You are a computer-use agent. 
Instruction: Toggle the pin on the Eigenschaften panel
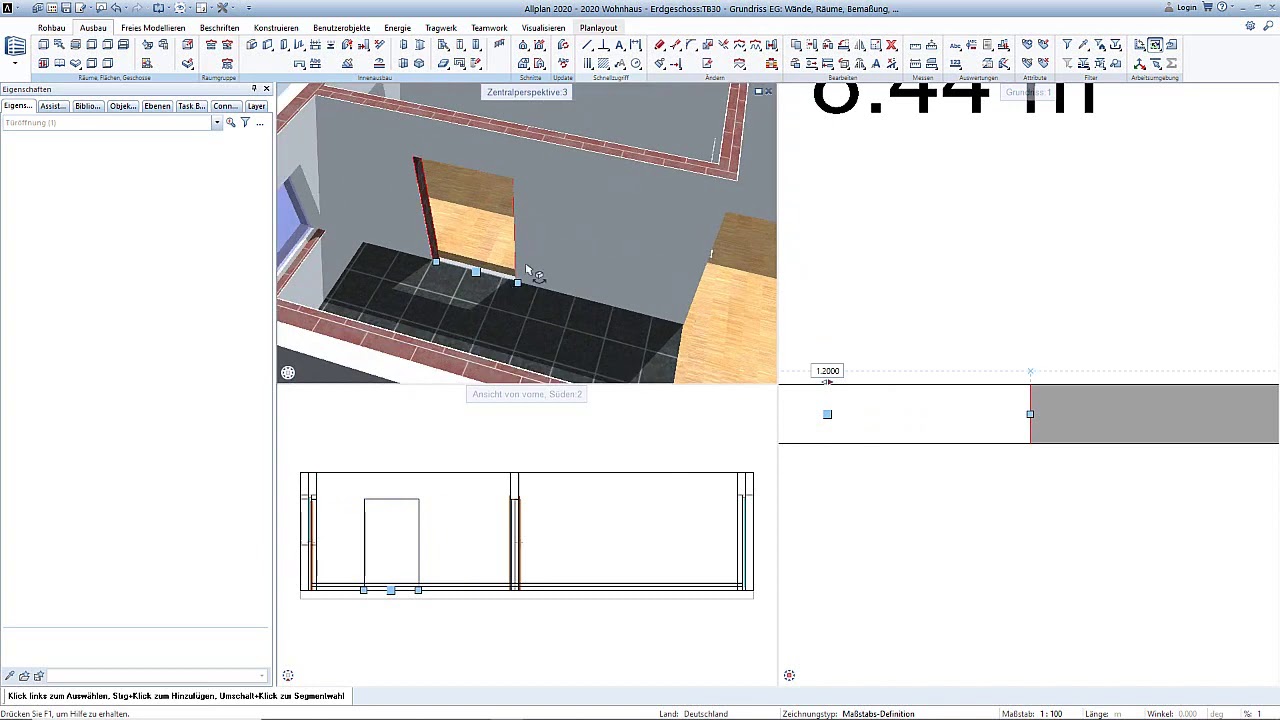tap(254, 89)
